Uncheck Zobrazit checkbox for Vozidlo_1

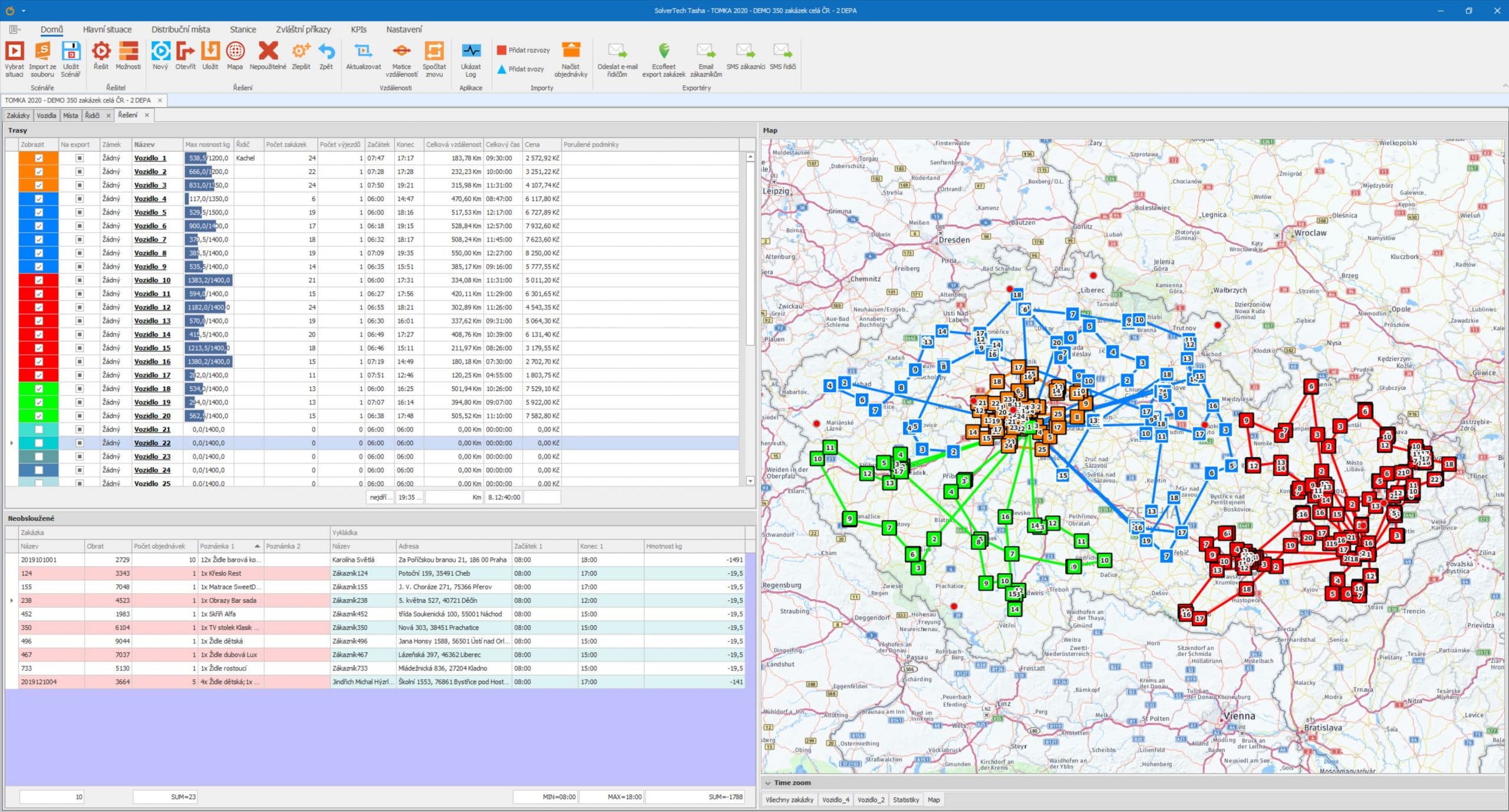click(38, 158)
